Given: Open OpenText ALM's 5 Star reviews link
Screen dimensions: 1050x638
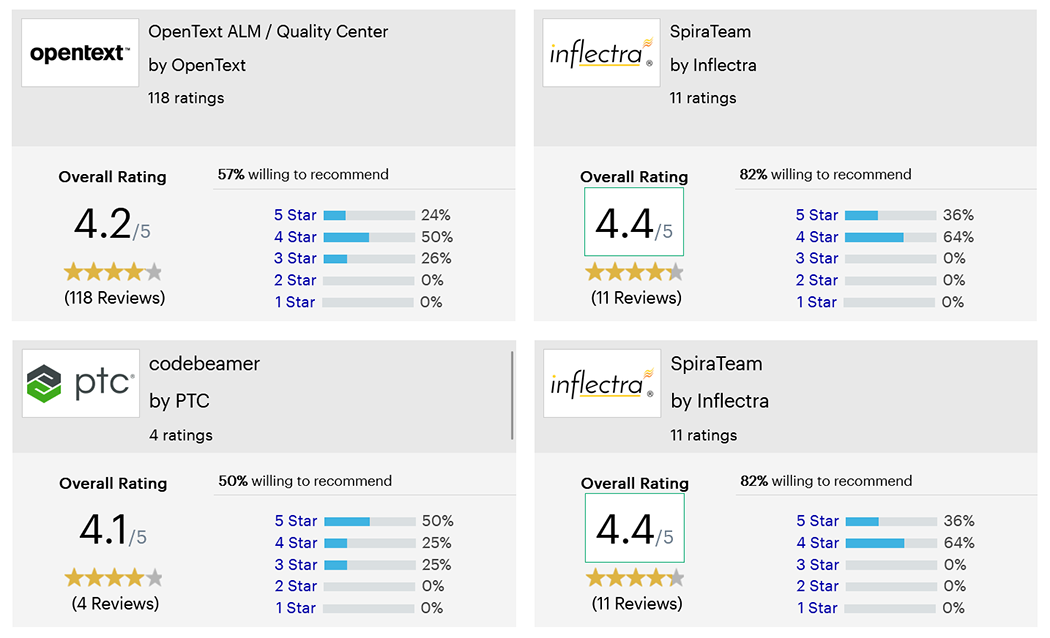Looking at the screenshot, I should [295, 215].
